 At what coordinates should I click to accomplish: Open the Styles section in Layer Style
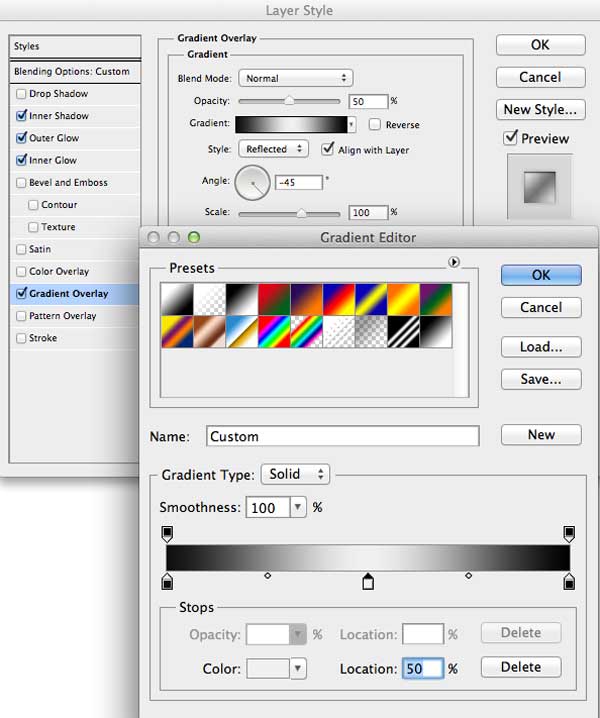pyautogui.click(x=75, y=46)
